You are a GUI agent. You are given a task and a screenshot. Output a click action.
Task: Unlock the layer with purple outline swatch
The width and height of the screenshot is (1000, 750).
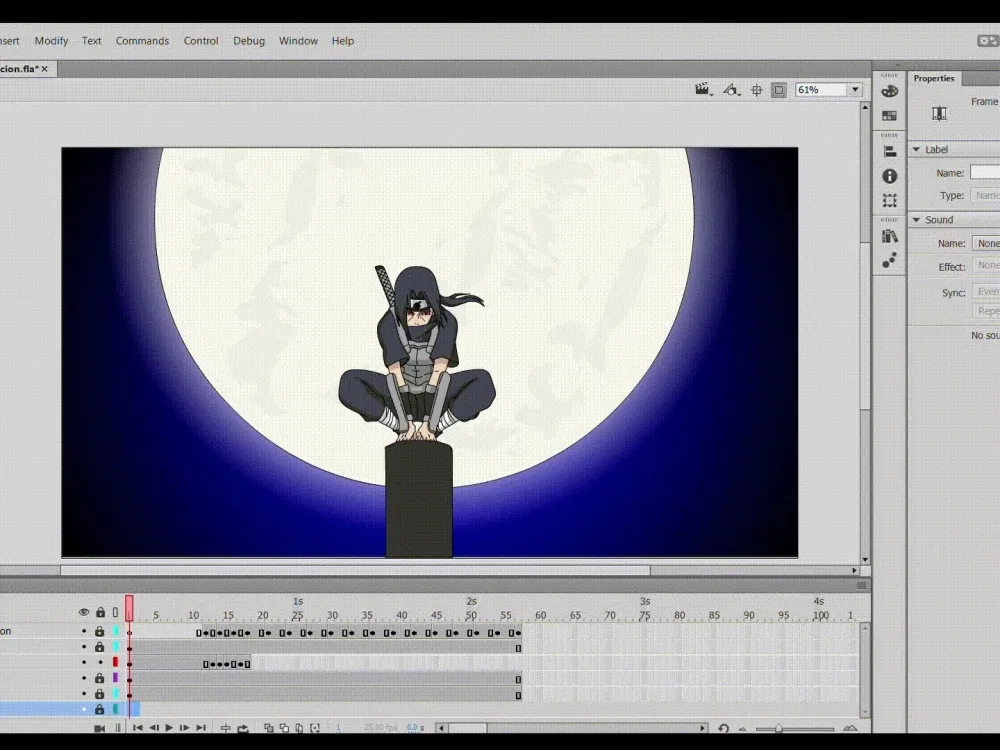pyautogui.click(x=99, y=678)
